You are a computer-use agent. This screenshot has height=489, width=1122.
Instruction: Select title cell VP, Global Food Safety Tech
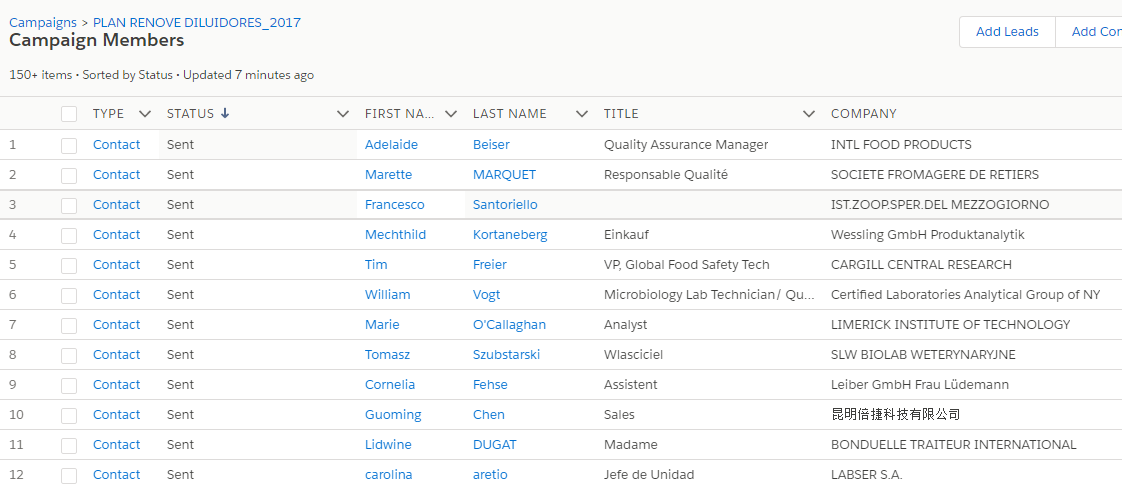tap(687, 265)
